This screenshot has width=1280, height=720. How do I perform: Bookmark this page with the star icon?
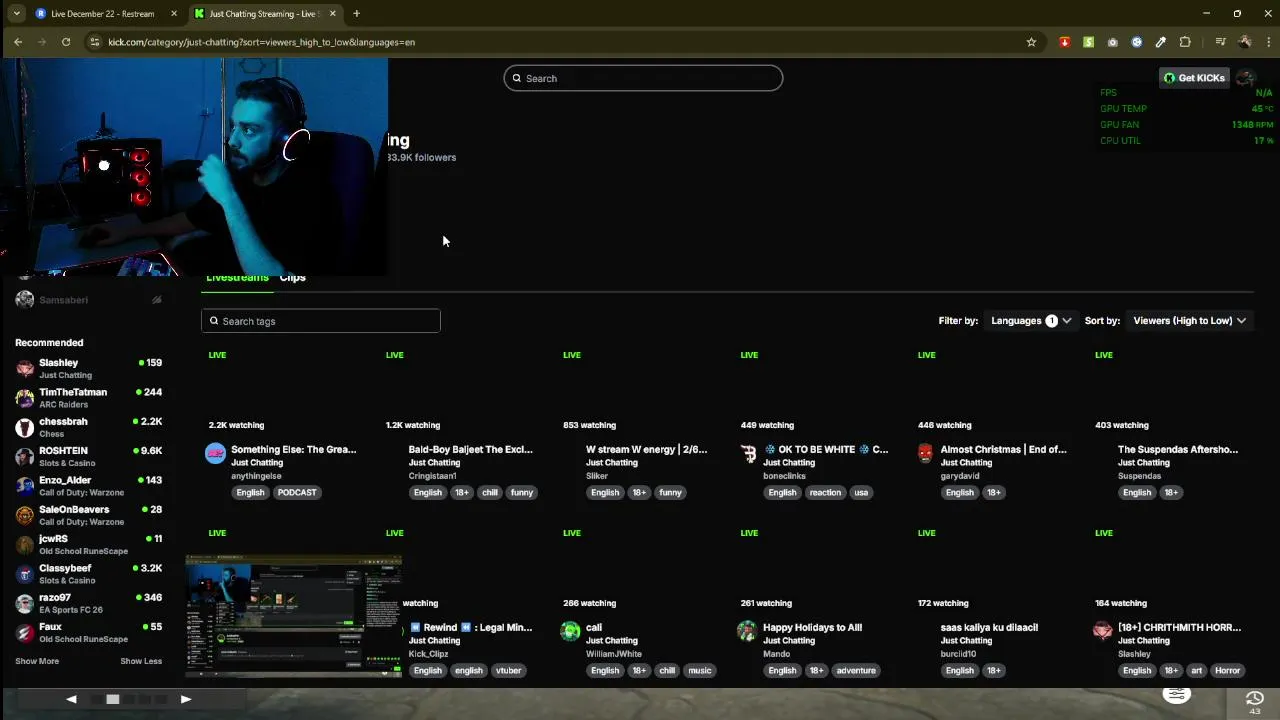tap(1031, 42)
